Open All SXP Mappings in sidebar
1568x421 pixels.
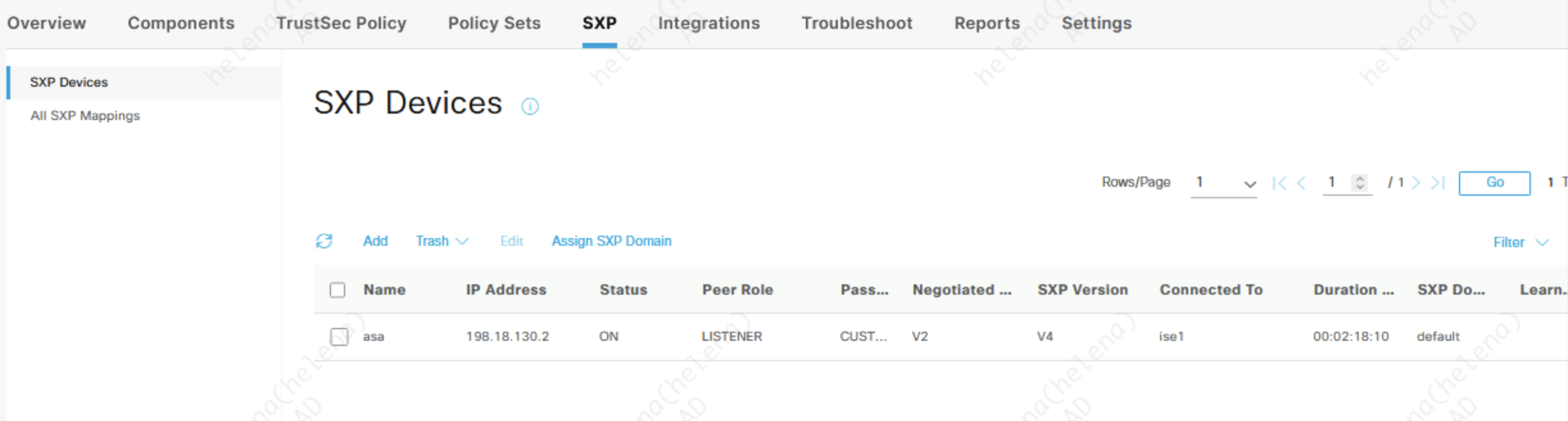[x=85, y=116]
